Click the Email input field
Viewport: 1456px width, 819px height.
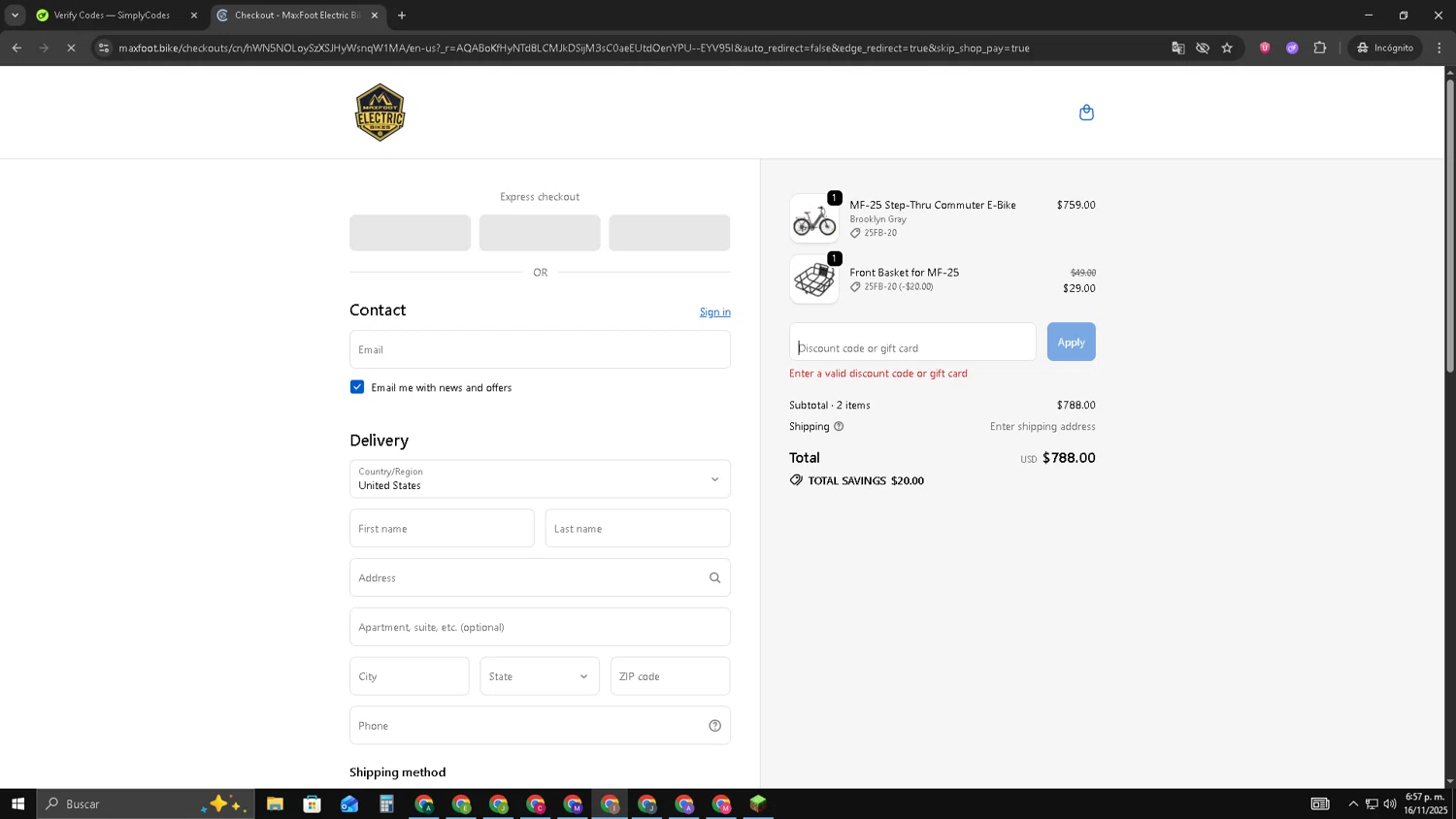[540, 349]
